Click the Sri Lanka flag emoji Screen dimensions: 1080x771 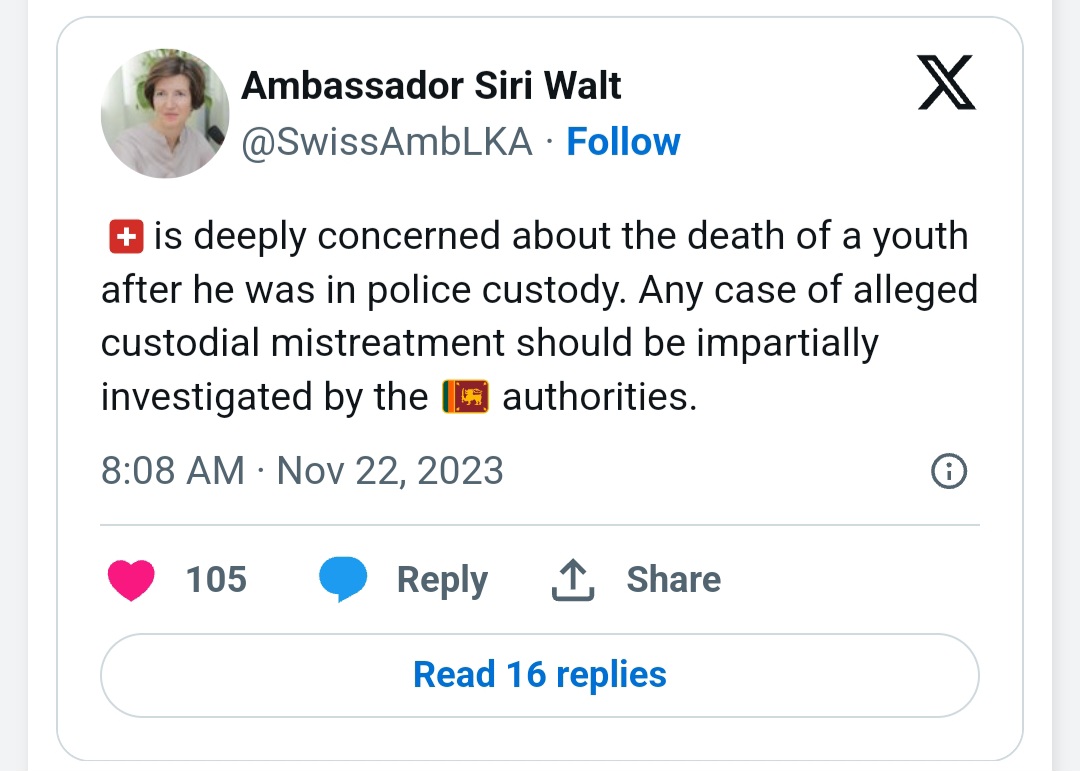[x=466, y=397]
